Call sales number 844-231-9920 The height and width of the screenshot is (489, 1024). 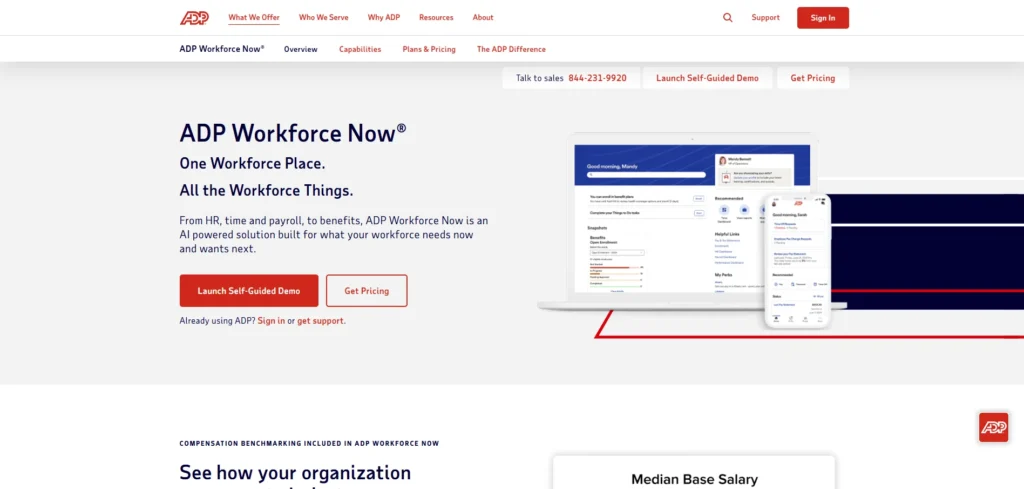[x=598, y=78]
